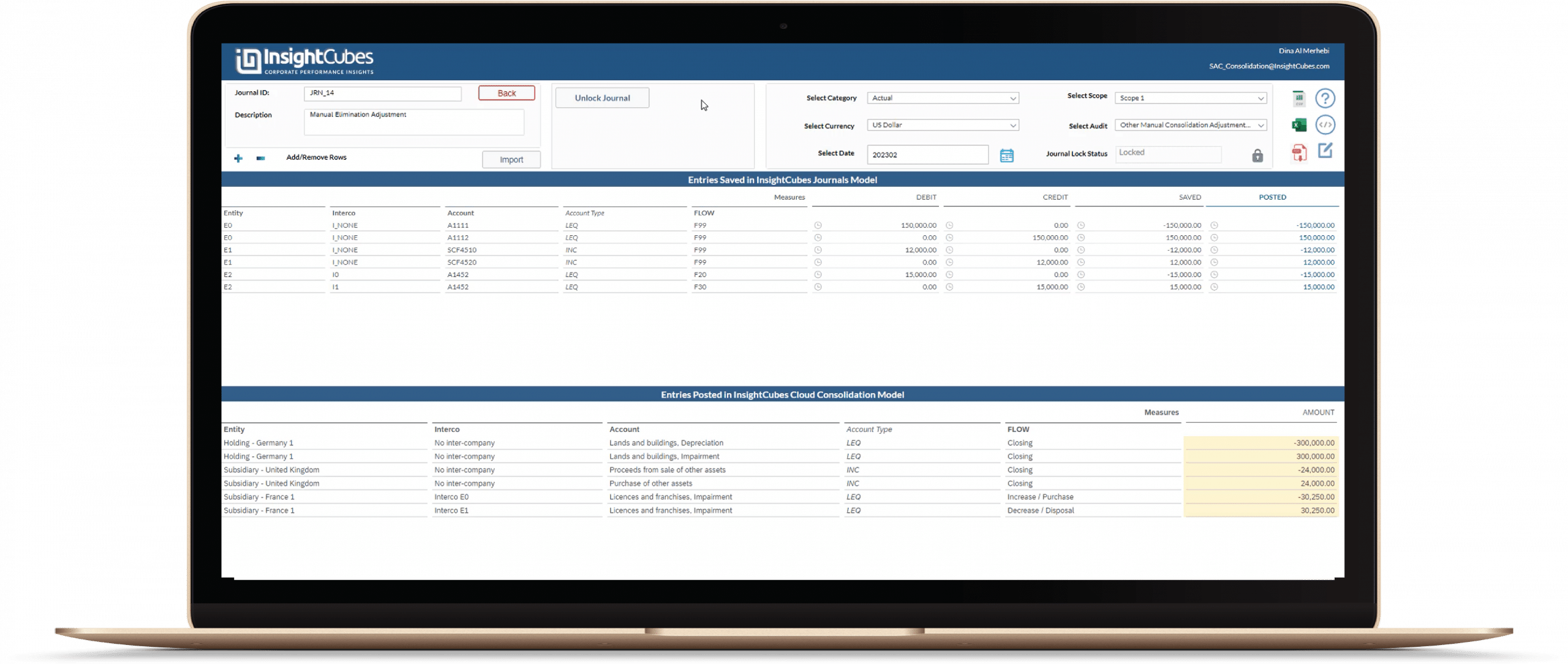Click the amount cell -24,000.00
Viewport: 1568px width, 664px height.
point(1316,470)
